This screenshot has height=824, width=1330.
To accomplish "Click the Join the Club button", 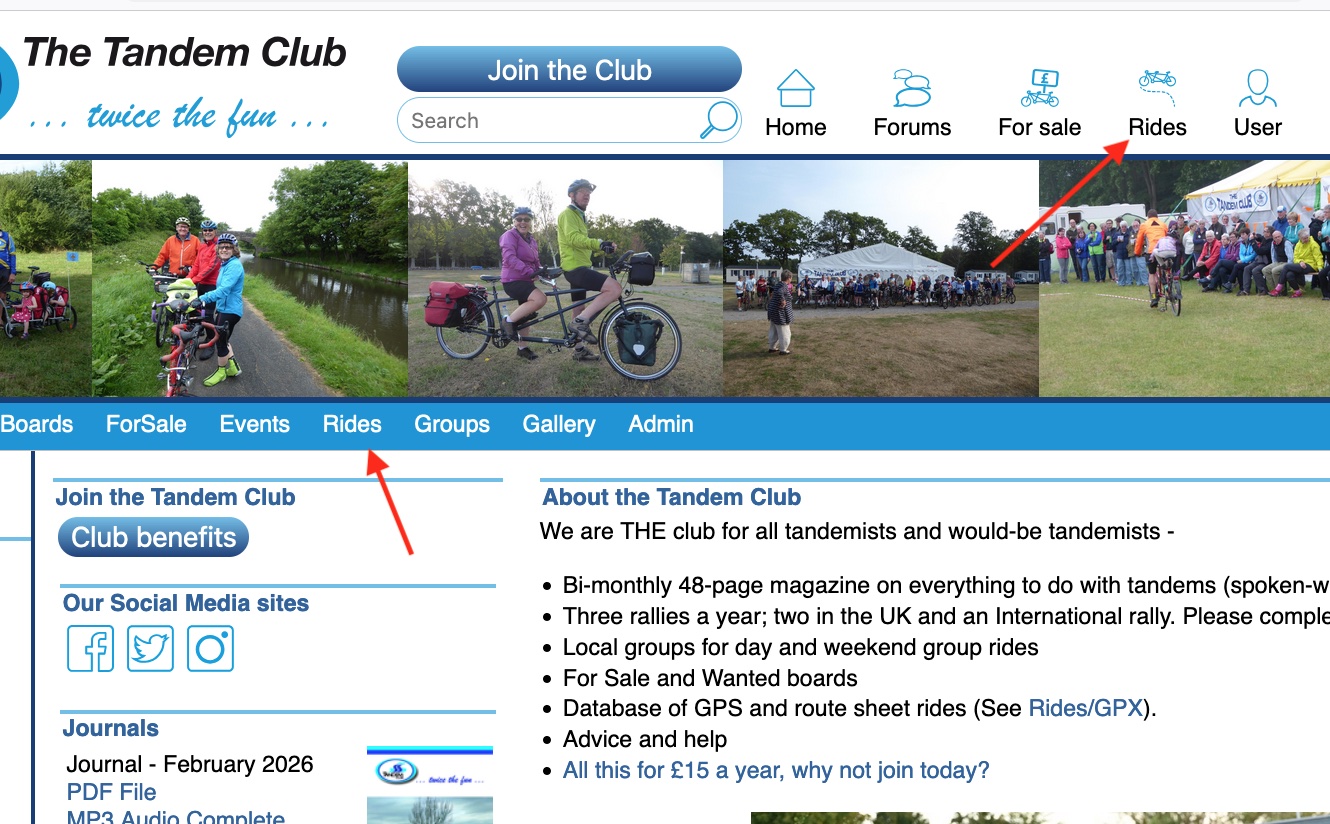I will 569,70.
